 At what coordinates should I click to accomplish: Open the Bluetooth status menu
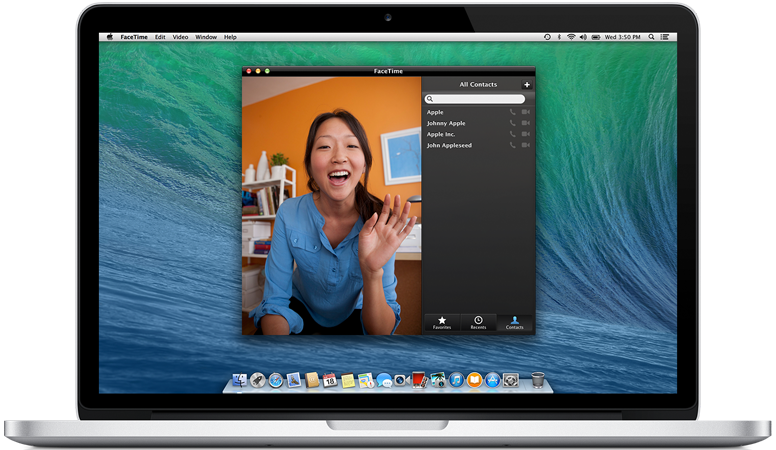click(x=559, y=37)
